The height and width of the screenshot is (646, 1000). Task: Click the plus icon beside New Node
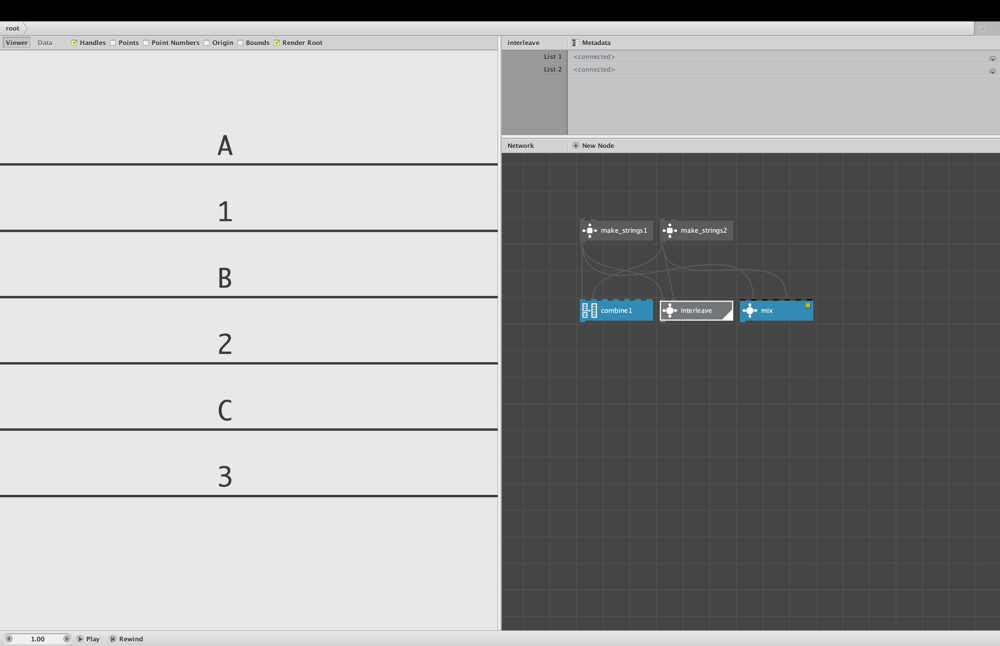coord(575,145)
